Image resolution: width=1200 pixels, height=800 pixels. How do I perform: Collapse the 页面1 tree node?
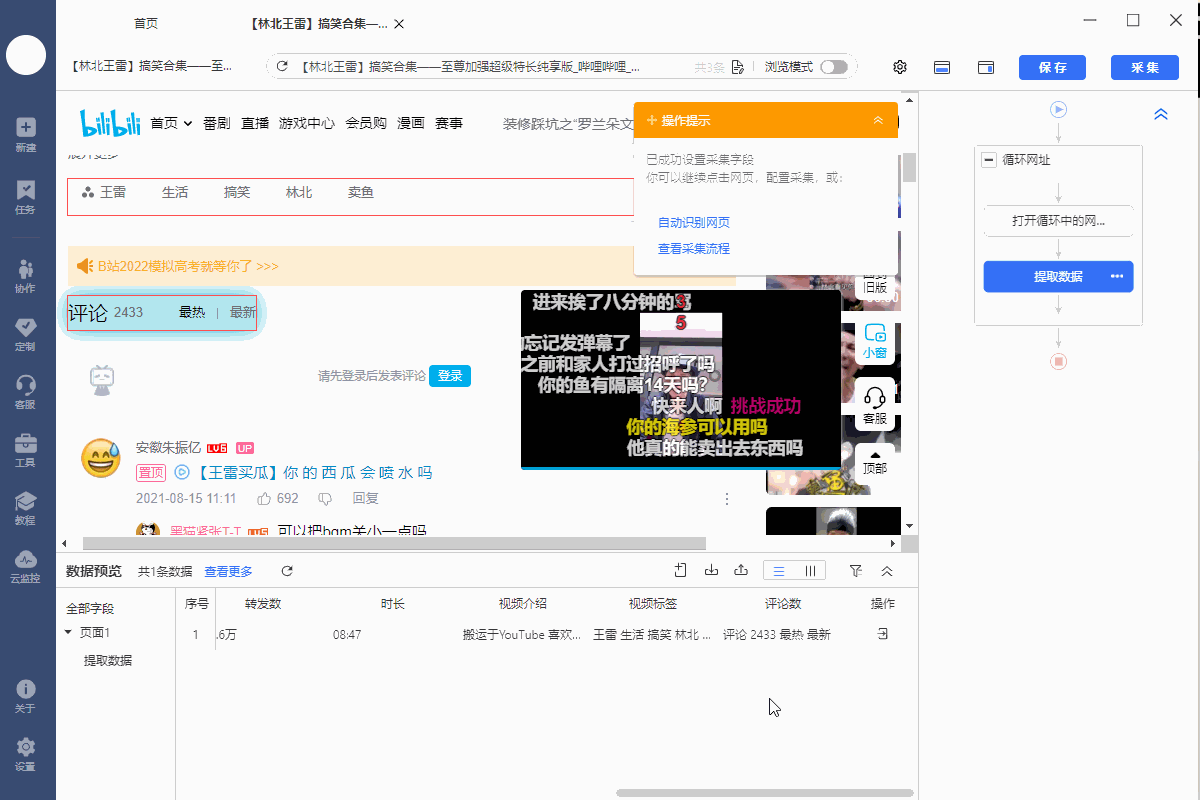pos(68,632)
